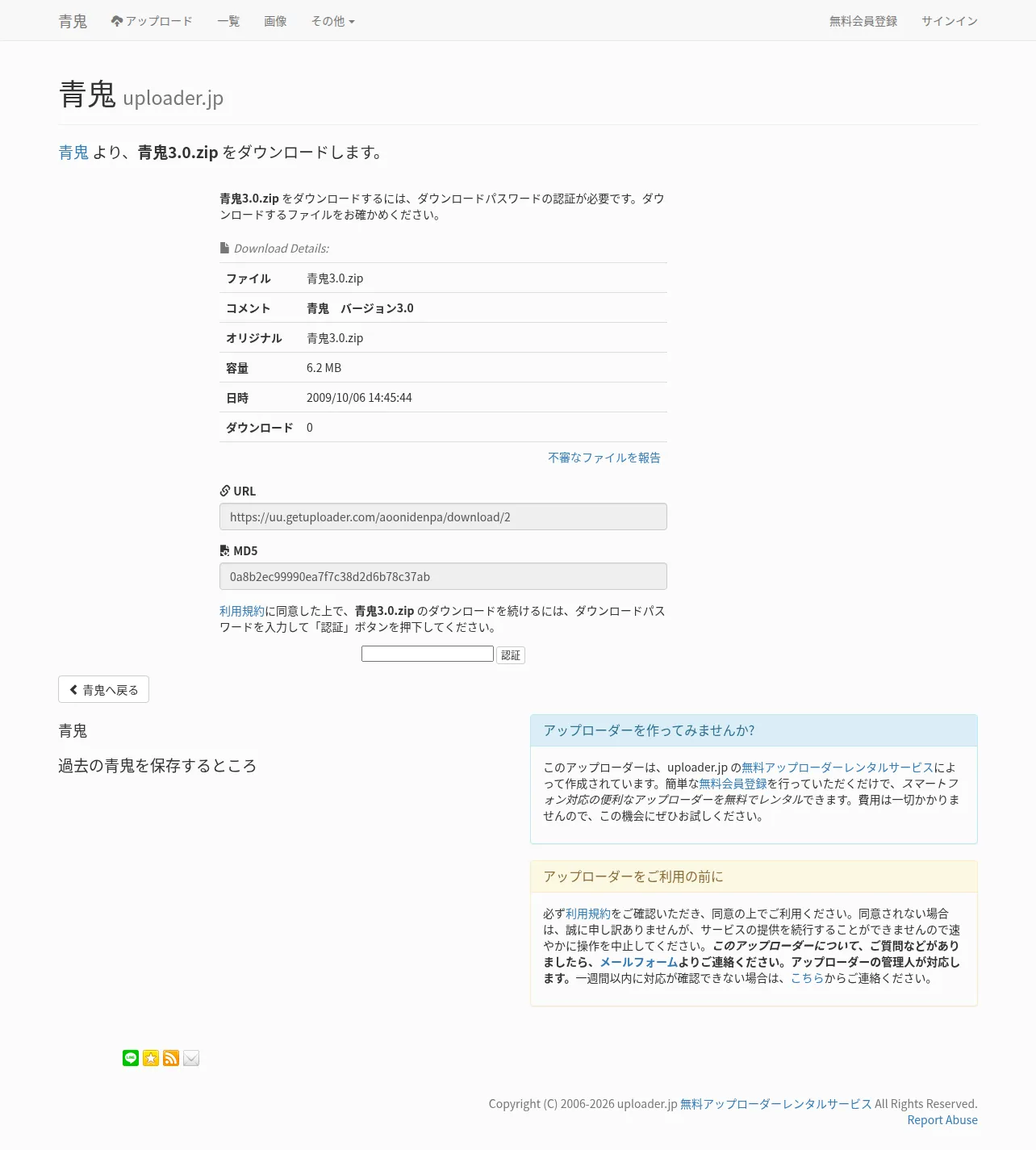Focus the download password input field
Screen dimensions: 1036x1150
[428, 654]
